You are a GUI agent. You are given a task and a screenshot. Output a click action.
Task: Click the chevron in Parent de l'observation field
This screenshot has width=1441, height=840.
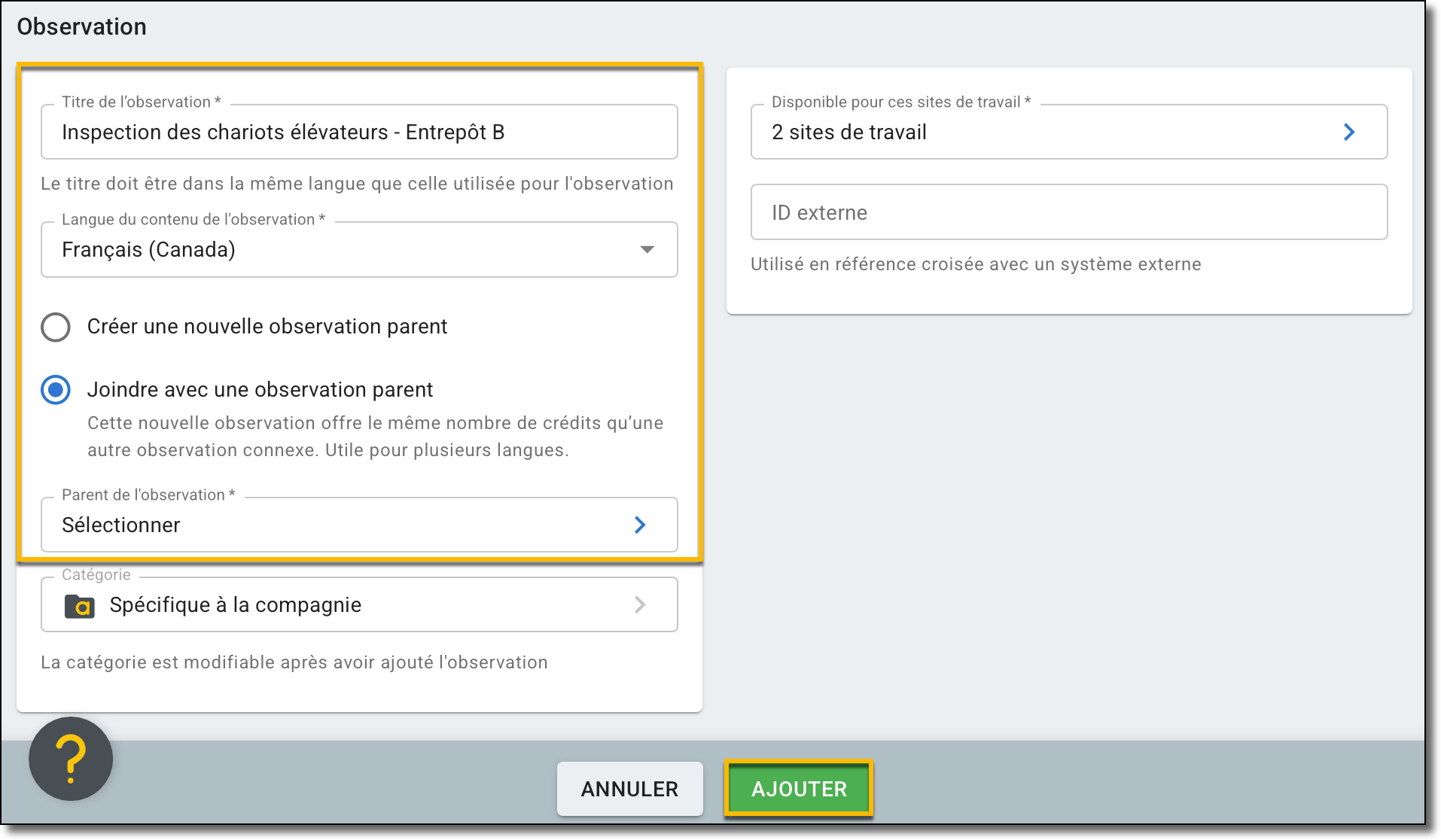[x=639, y=525]
